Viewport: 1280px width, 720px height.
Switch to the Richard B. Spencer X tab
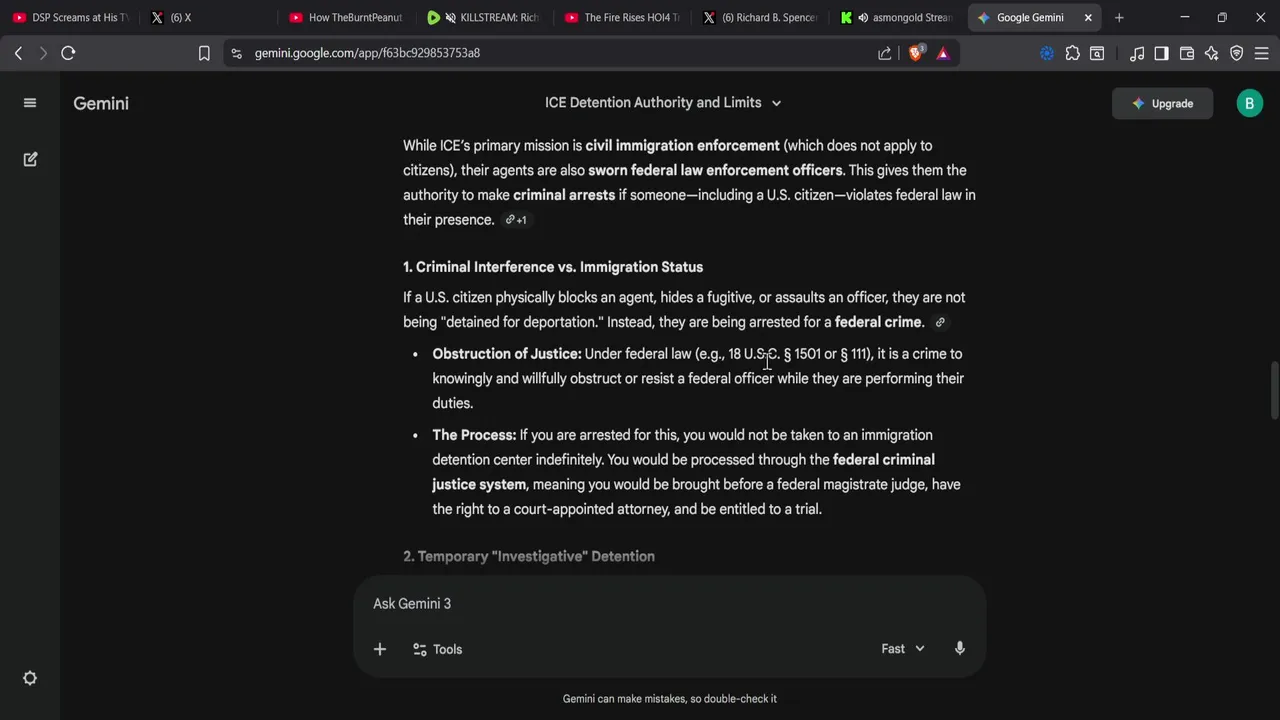[x=760, y=17]
